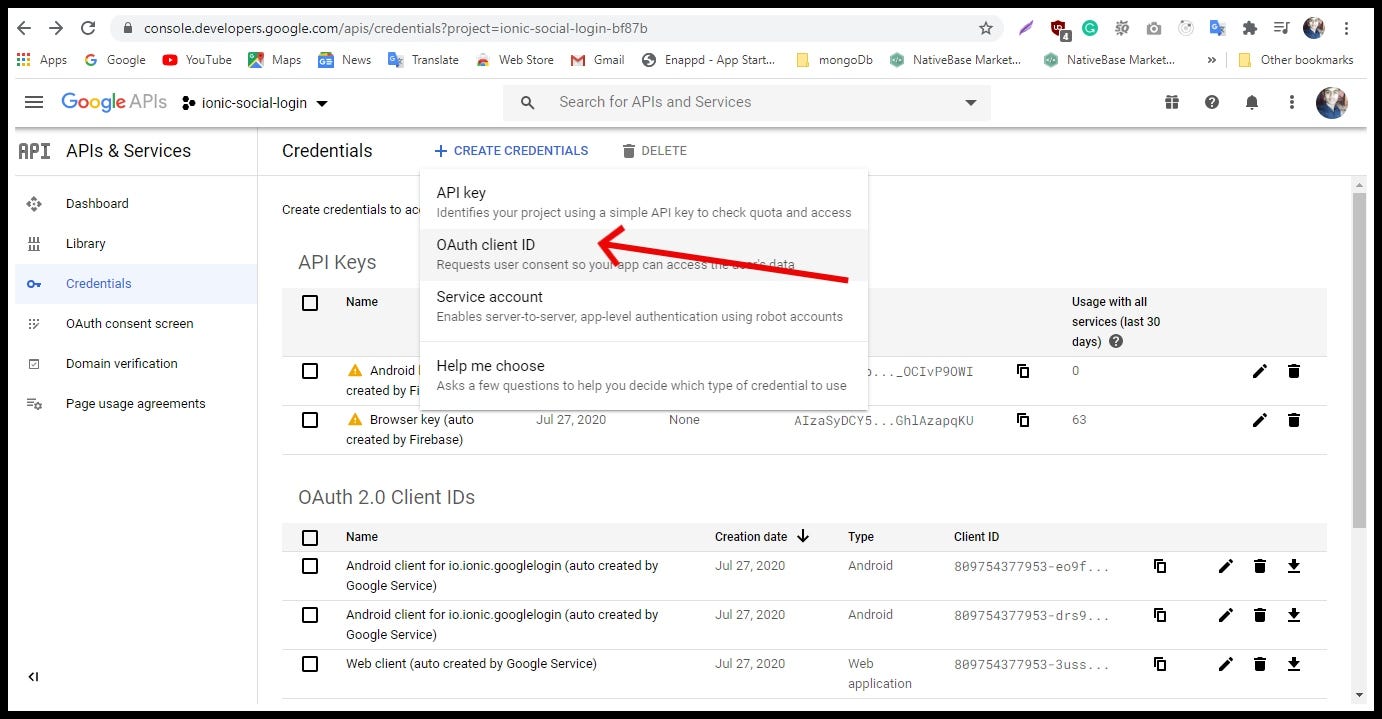Click CREATE CREDENTIALS button
The image size is (1382, 719).
[511, 151]
